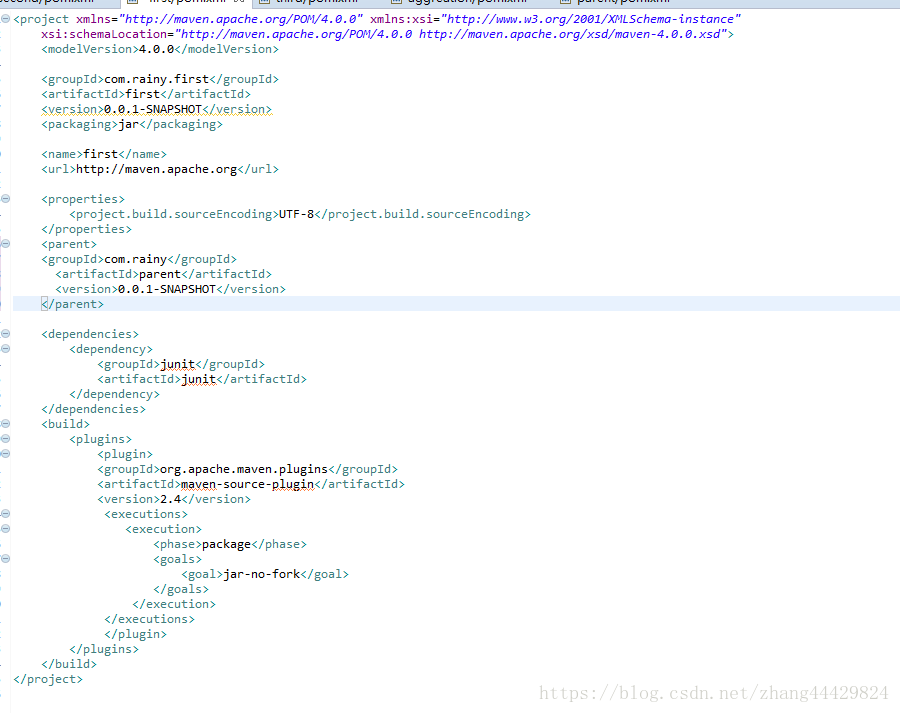The height and width of the screenshot is (713, 900).
Task: Click the closing dependency tag
Action: [114, 394]
